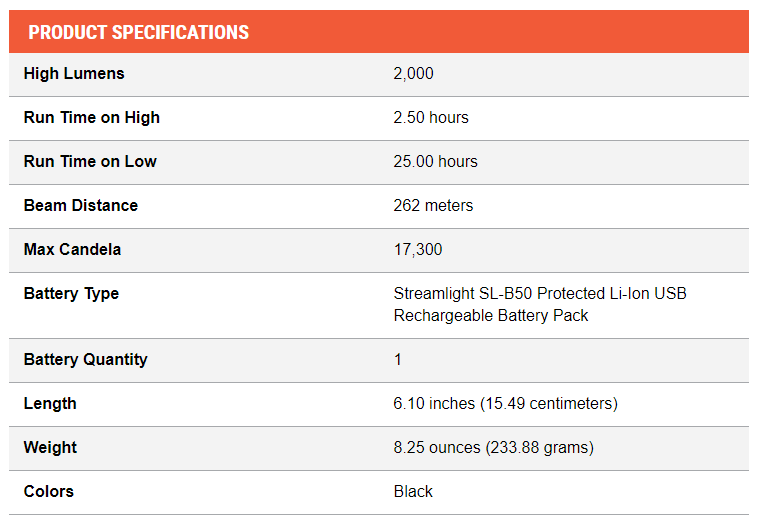Select the Run Time on High label
This screenshot has width=759, height=528.
pyautogui.click(x=91, y=118)
